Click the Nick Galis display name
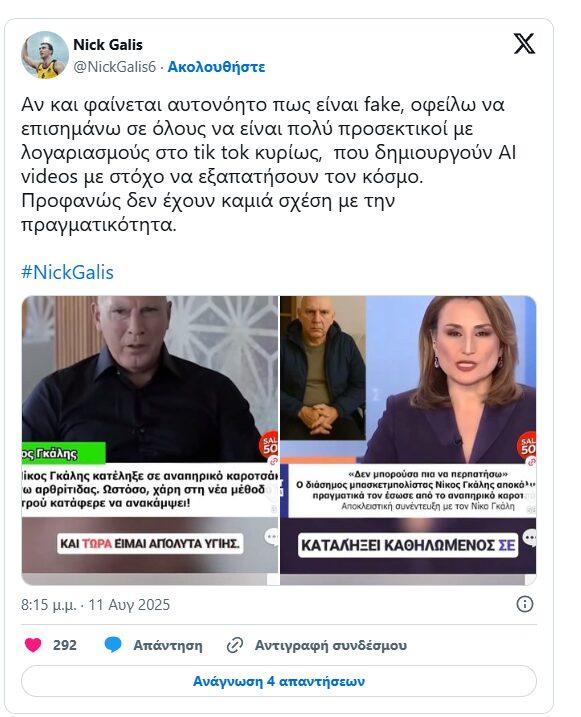Viewport: 581px width, 717px height. [x=108, y=45]
